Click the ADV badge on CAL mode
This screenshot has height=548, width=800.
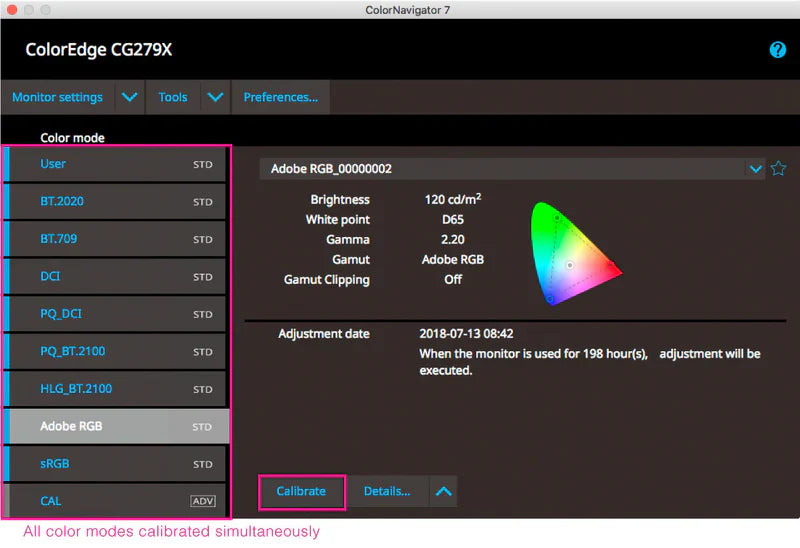202,501
